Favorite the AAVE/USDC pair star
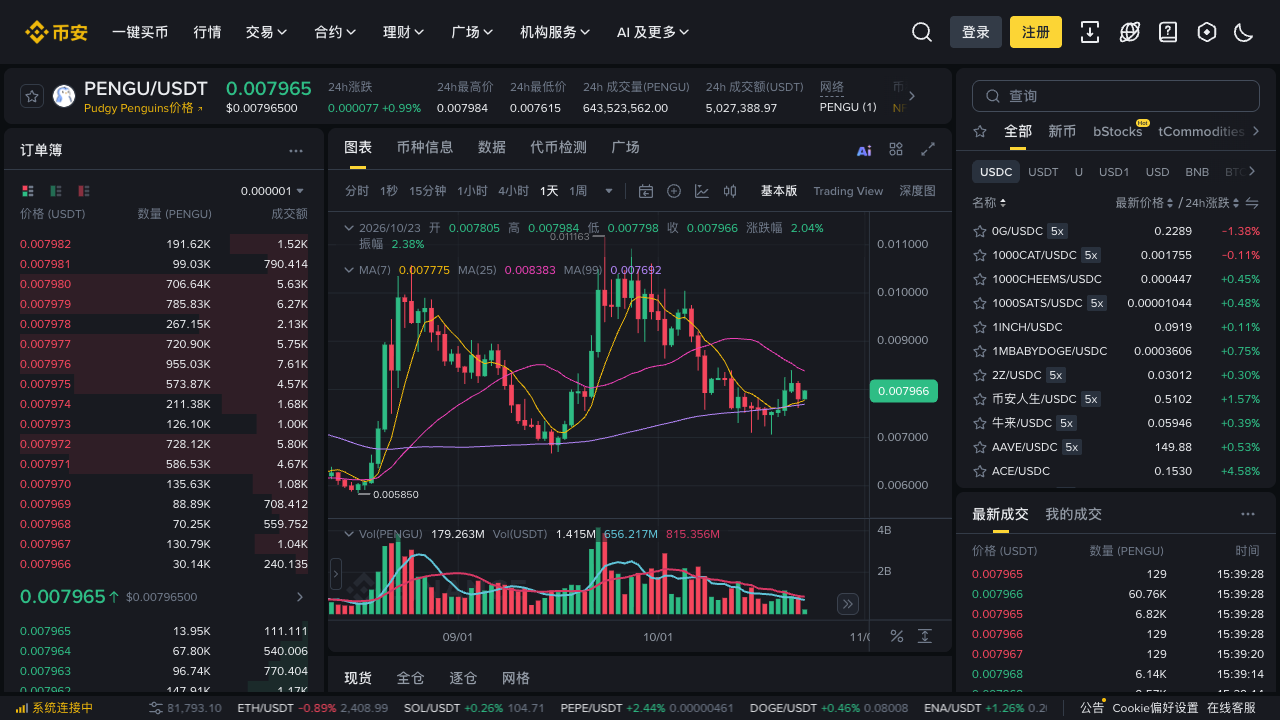The height and width of the screenshot is (720, 1280). pyautogui.click(x=980, y=447)
